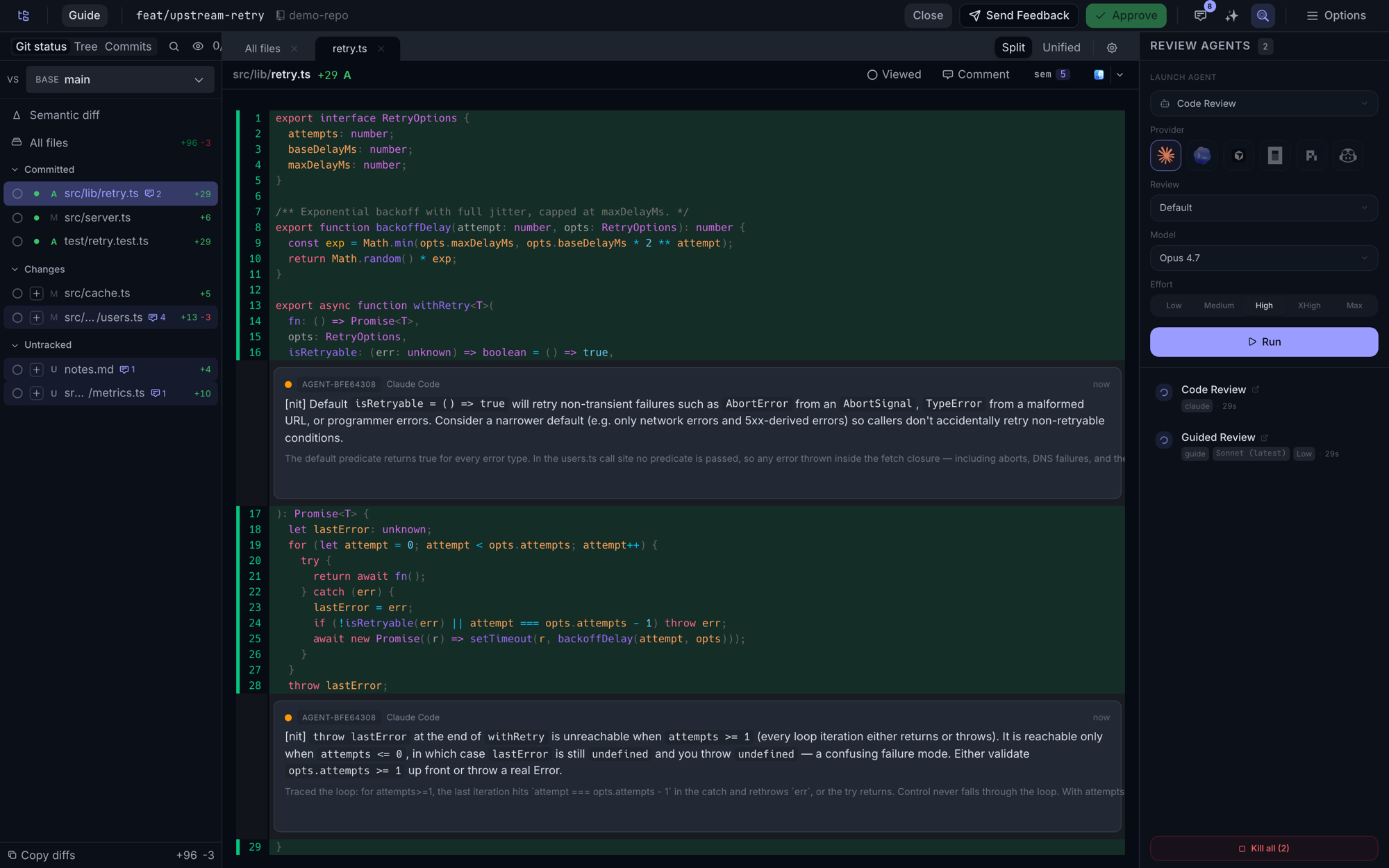Toggle viewed circle for src/server.ts
The height and width of the screenshot is (868, 1389).
17,218
